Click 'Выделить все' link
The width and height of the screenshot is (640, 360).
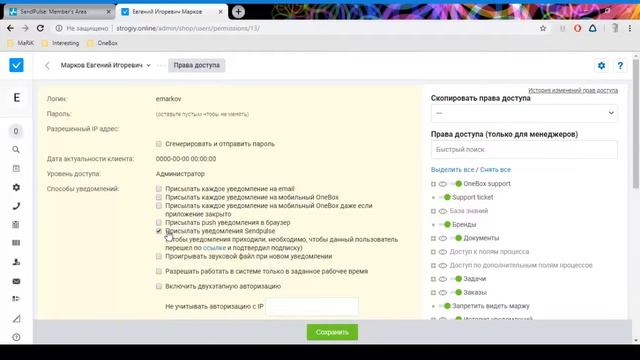click(x=452, y=169)
